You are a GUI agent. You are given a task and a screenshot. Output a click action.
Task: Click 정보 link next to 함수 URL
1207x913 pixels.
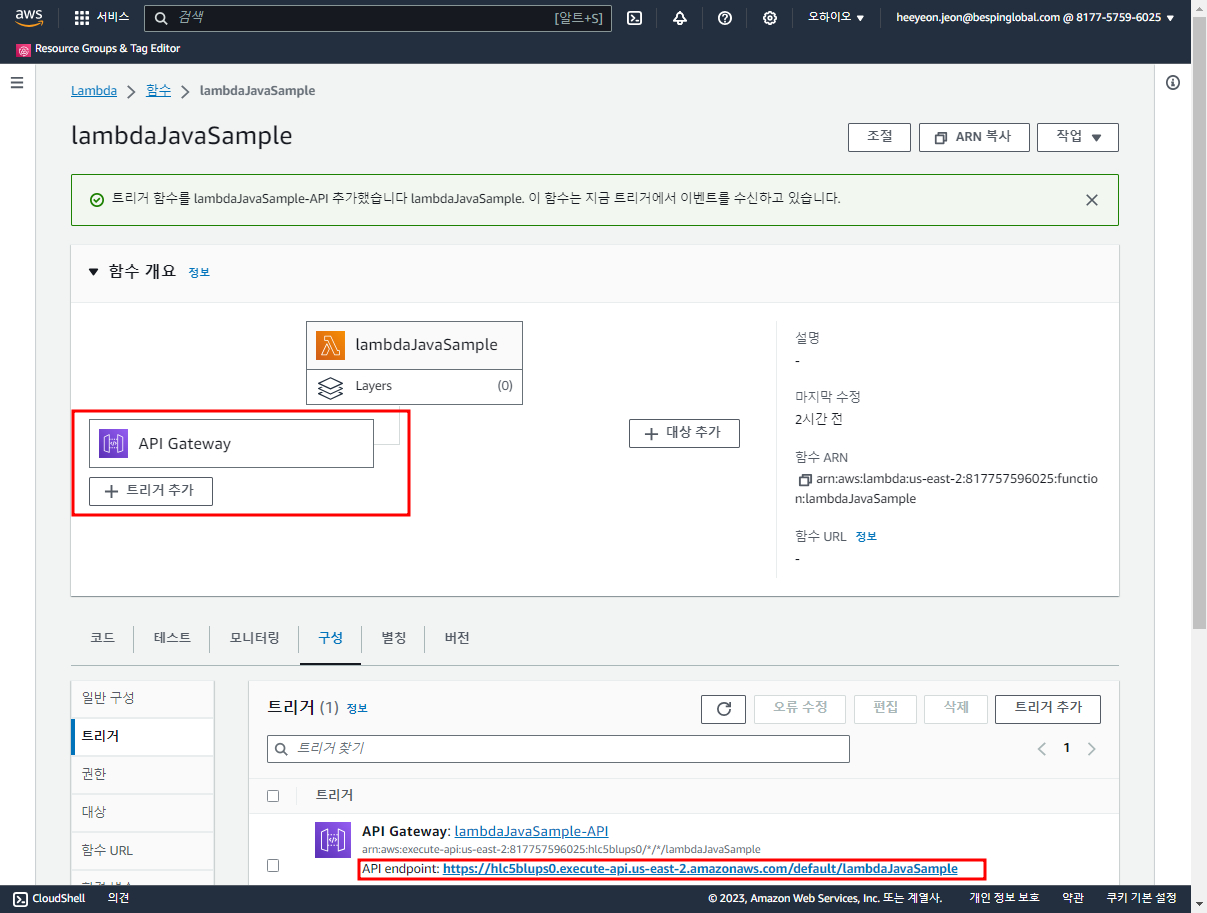(x=866, y=537)
